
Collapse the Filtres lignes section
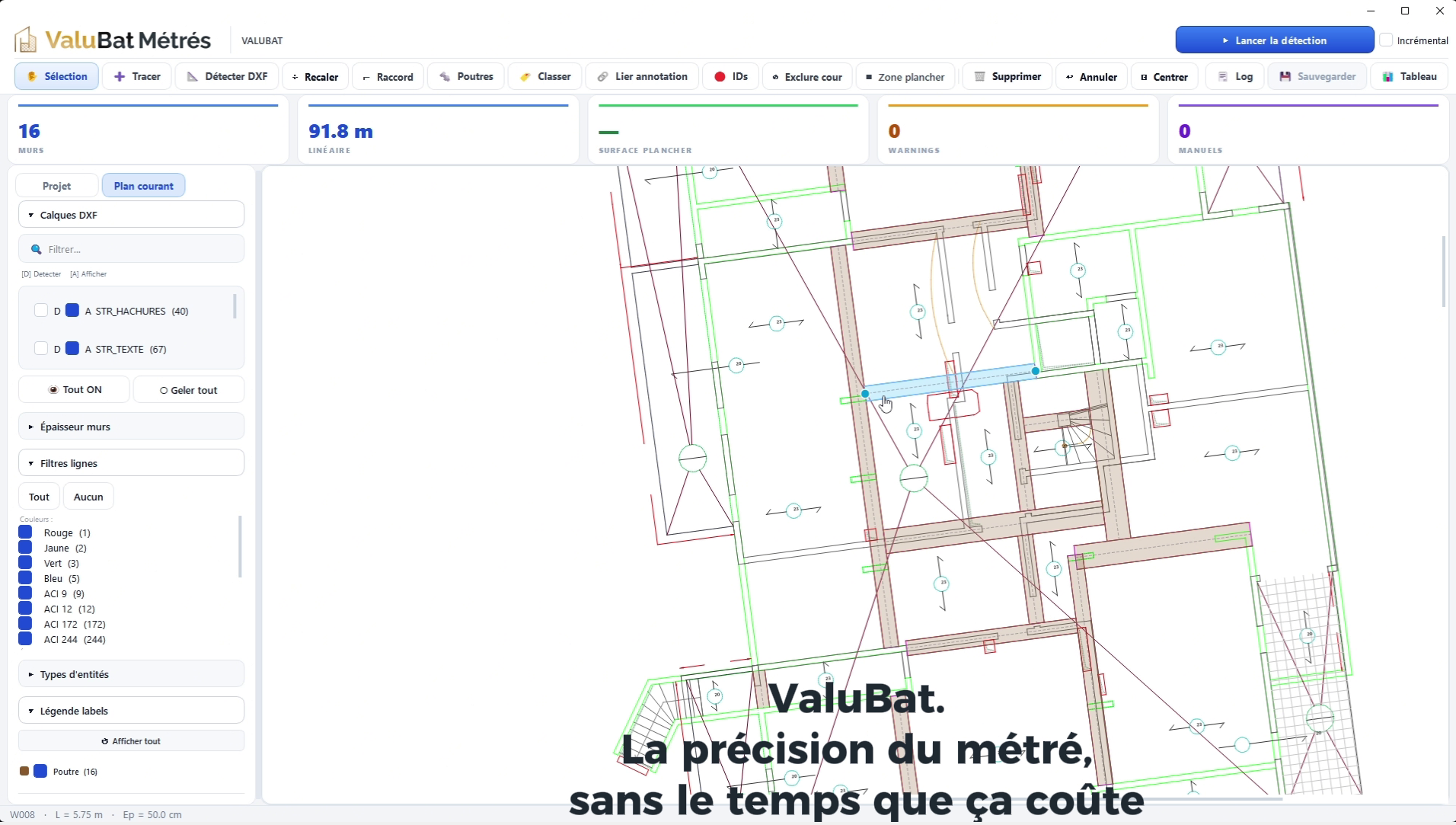click(131, 463)
